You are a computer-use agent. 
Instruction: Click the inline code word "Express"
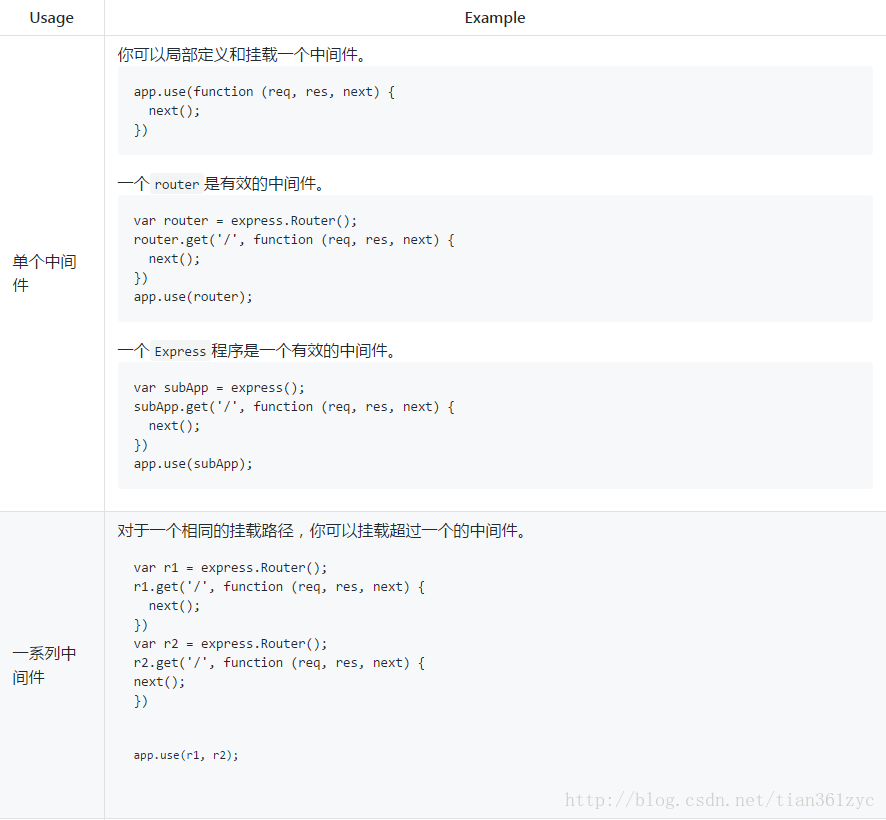(x=180, y=352)
